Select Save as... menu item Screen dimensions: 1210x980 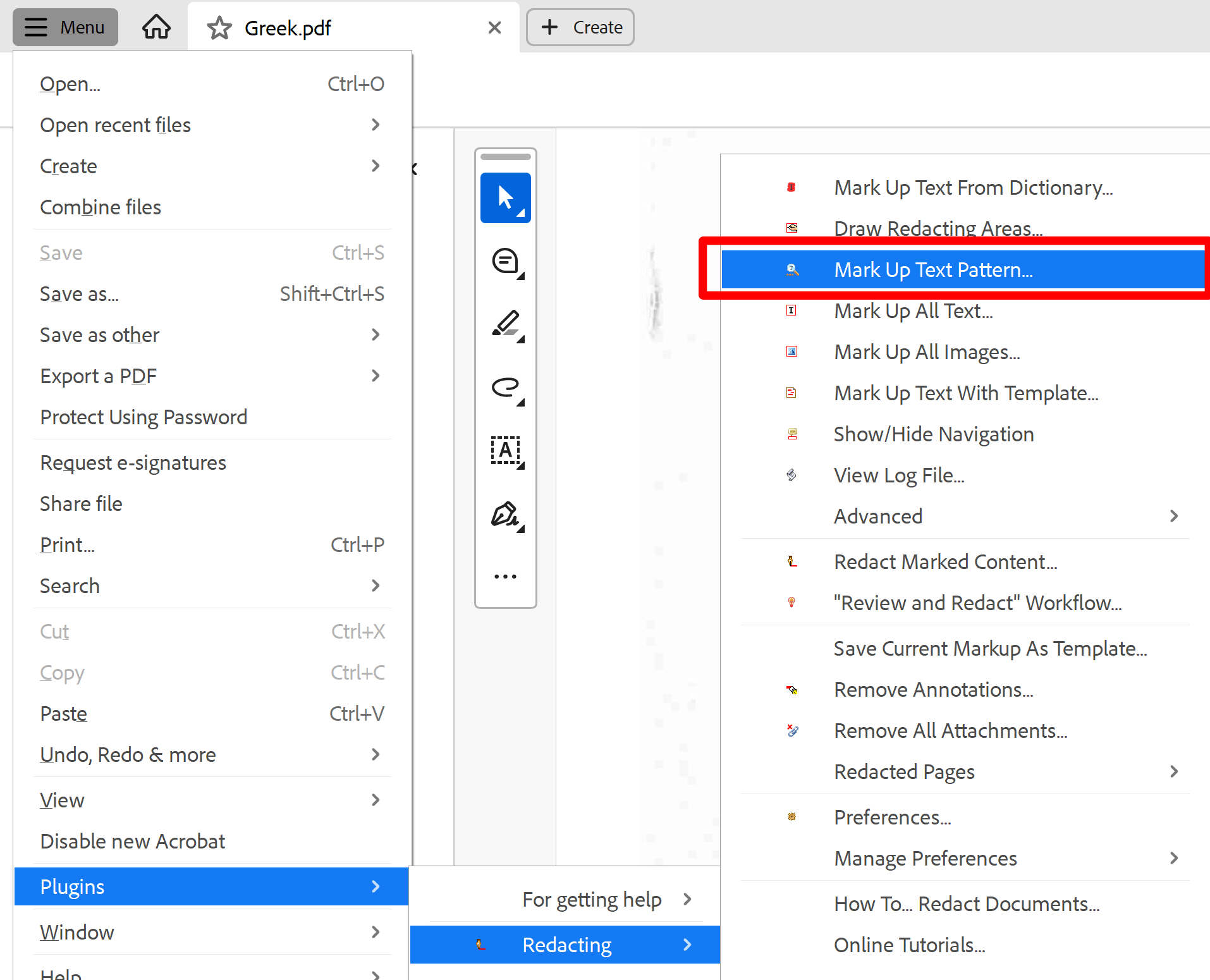point(212,293)
